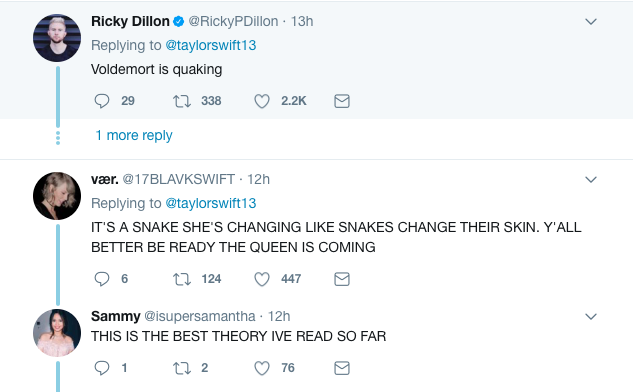Viewport: 633px width, 392px height.
Task: Reply to Ricky Dillon's tweet
Action: [x=102, y=101]
